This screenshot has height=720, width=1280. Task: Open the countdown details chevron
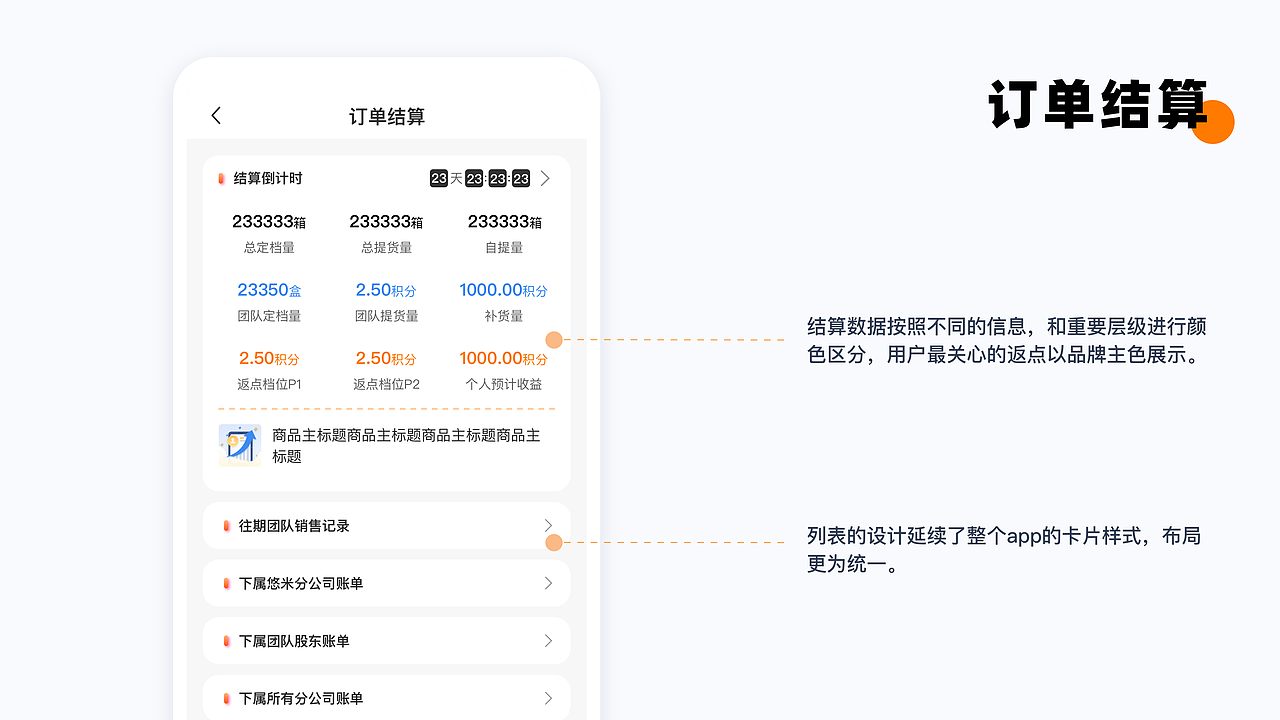coord(545,178)
